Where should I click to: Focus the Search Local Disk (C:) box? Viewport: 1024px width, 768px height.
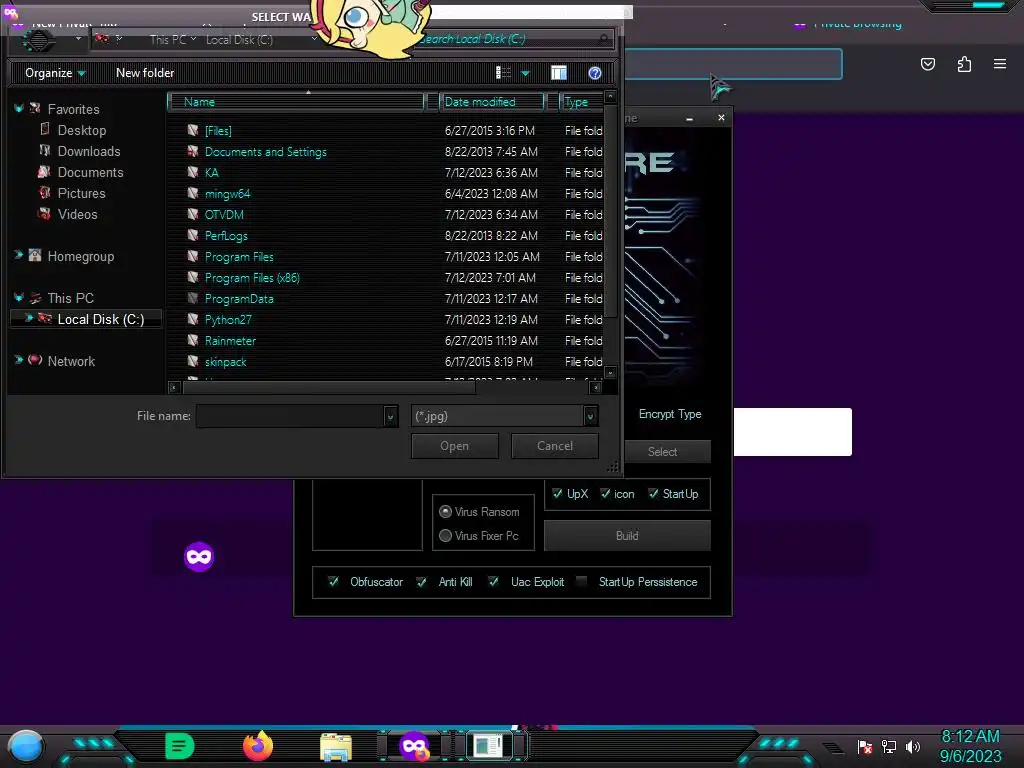pos(515,39)
